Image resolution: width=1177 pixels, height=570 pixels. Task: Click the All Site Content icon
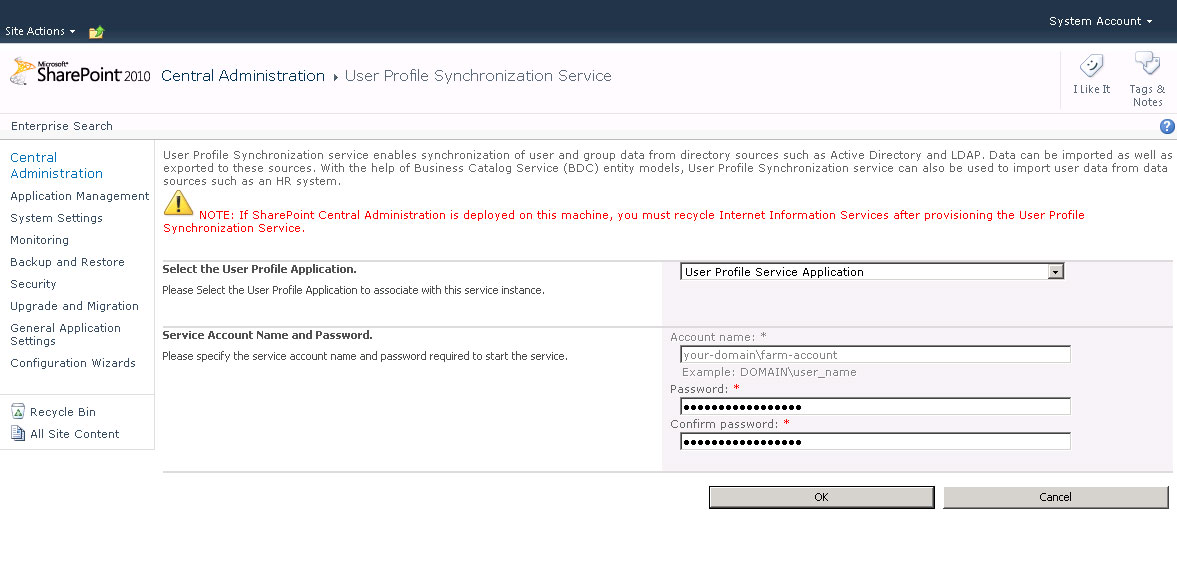[18, 433]
